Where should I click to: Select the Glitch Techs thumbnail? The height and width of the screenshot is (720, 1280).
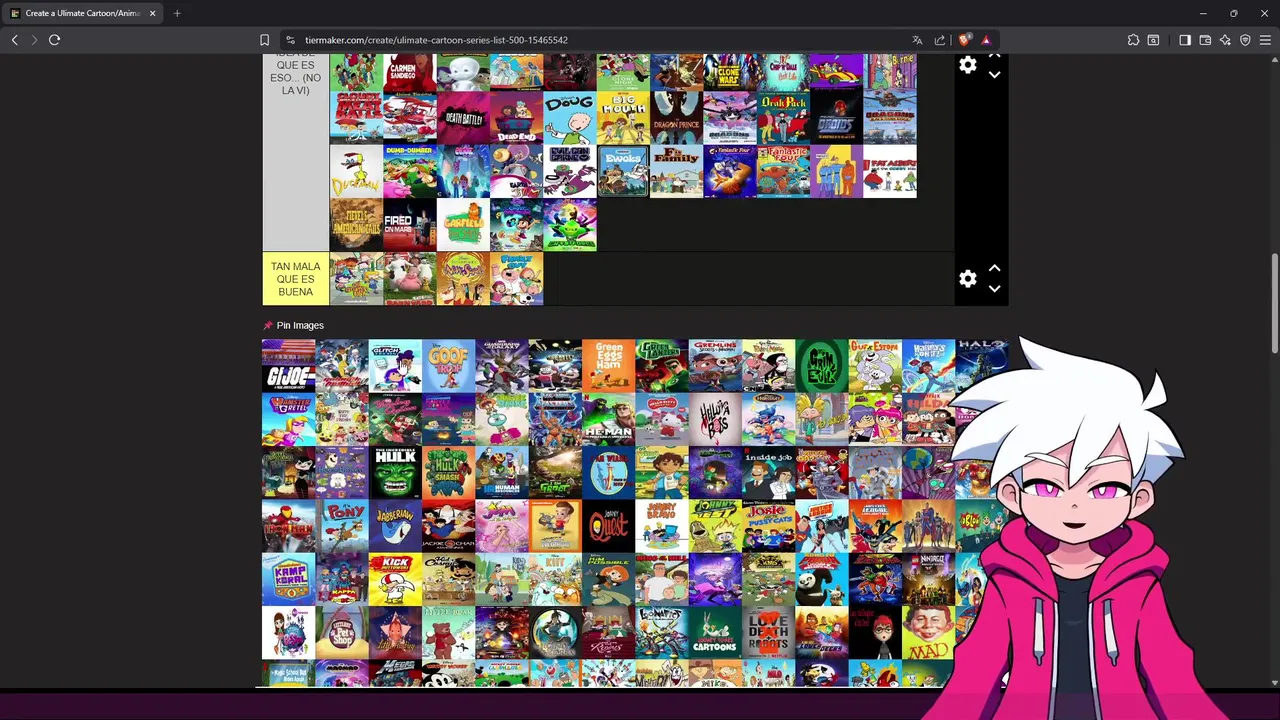395,365
